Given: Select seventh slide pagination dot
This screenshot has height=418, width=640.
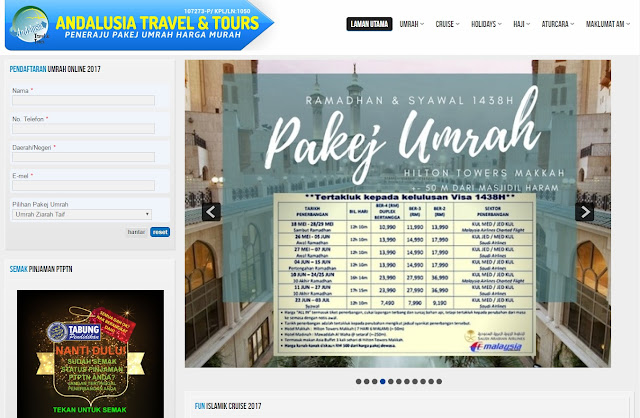Looking at the screenshot, I should tap(407, 381).
